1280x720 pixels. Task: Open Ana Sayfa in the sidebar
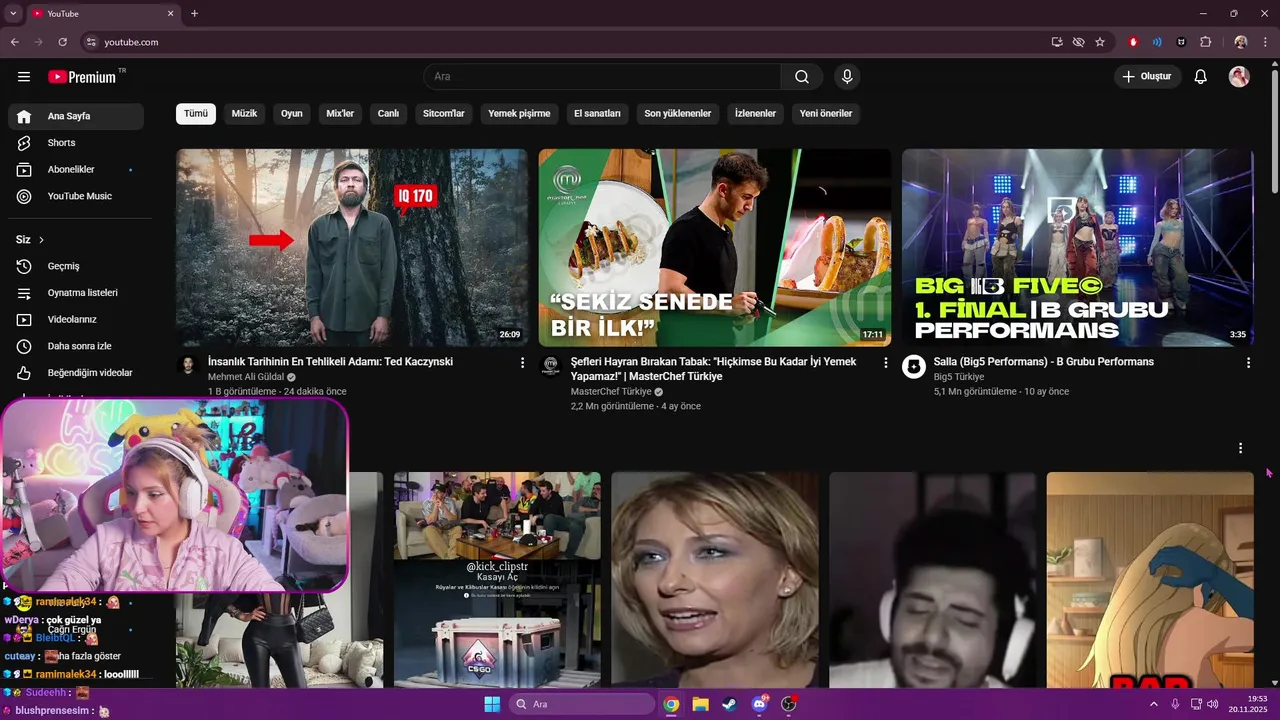pyautogui.click(x=76, y=116)
